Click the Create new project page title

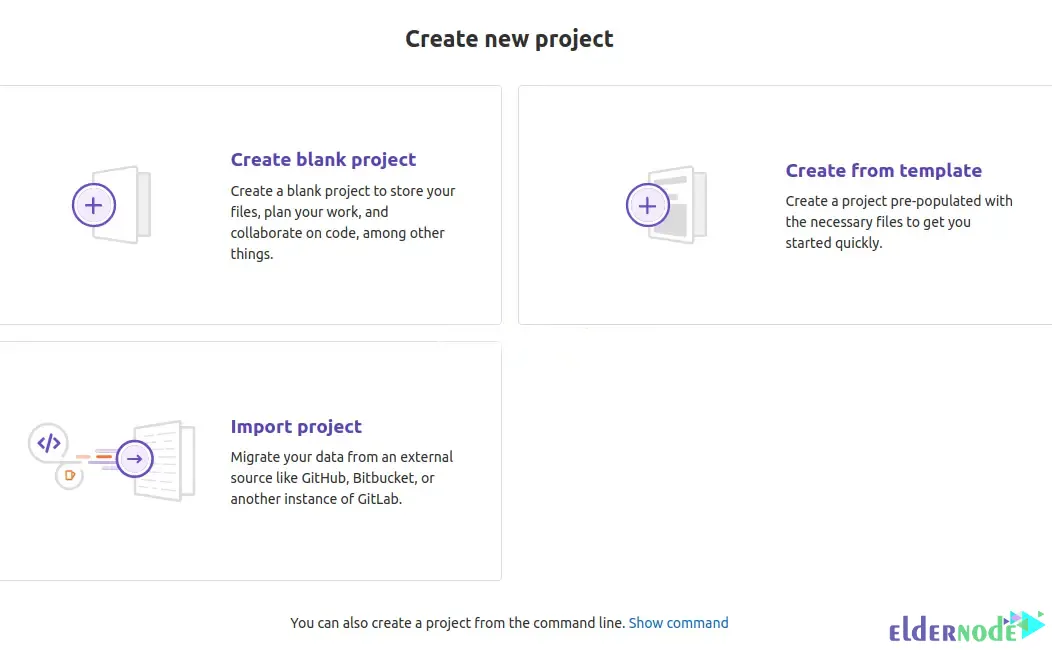click(x=509, y=38)
